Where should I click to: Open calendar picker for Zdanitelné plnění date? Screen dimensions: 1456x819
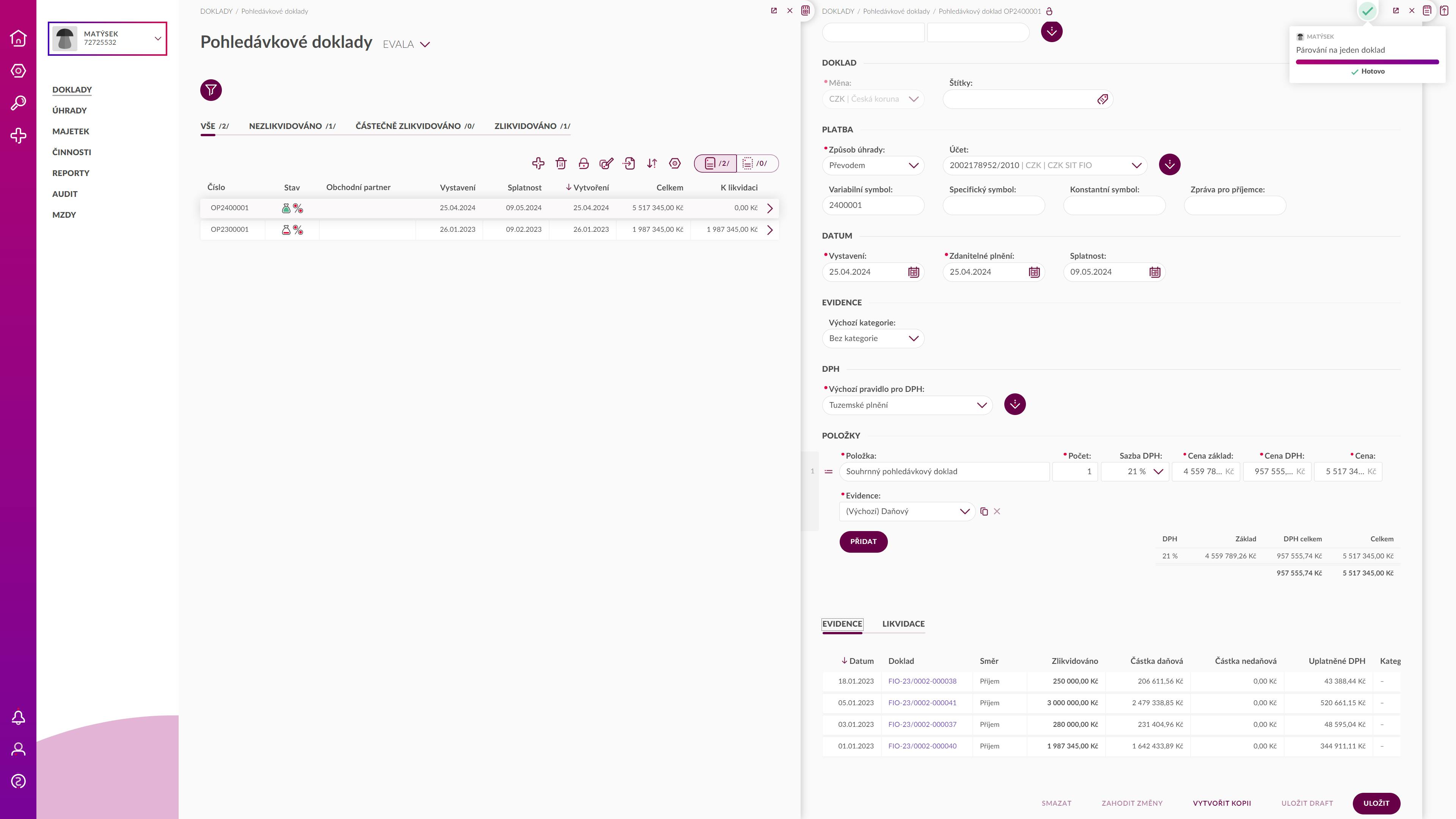(1034, 272)
